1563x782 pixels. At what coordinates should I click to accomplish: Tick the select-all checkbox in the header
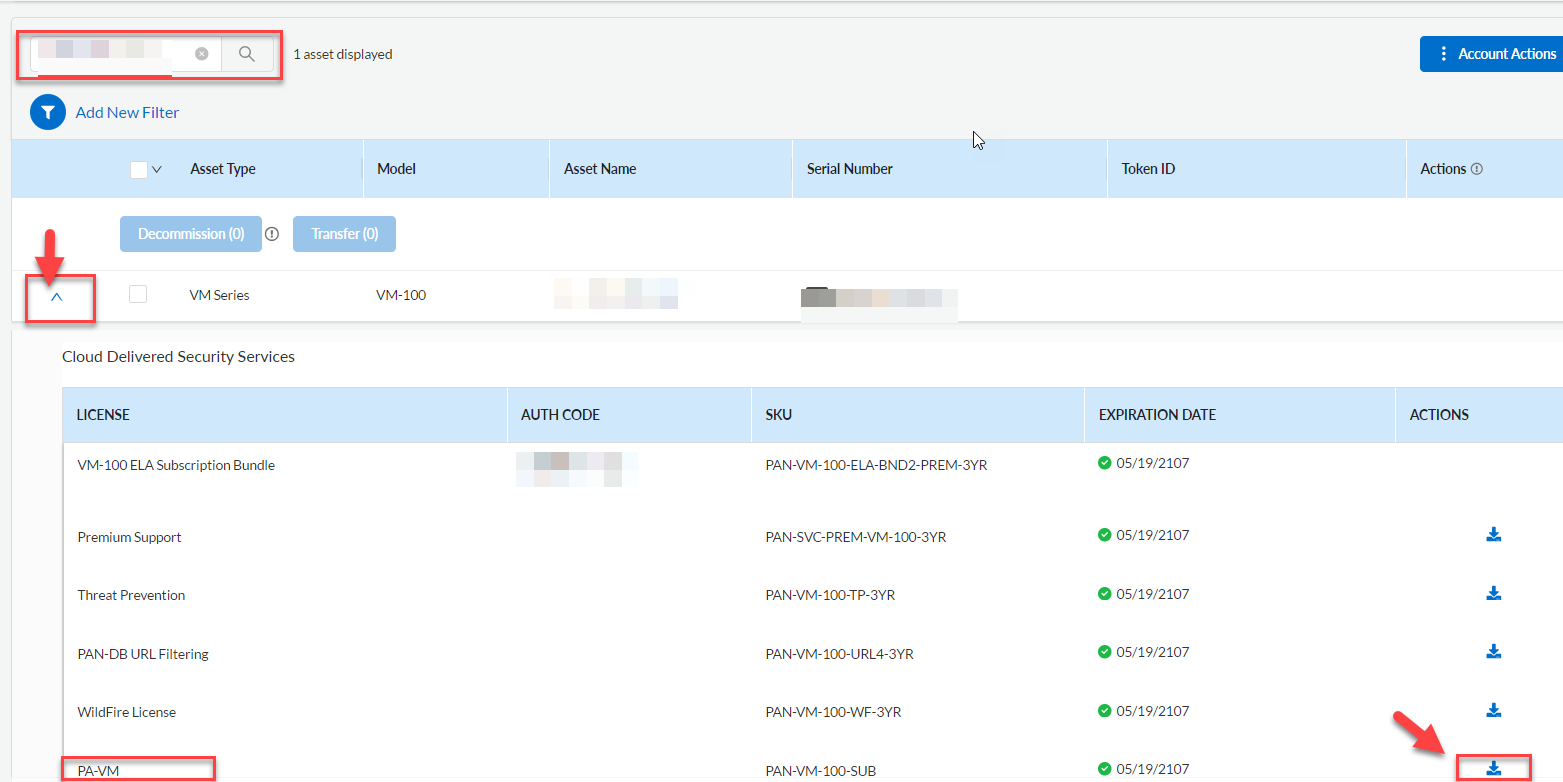(139, 170)
